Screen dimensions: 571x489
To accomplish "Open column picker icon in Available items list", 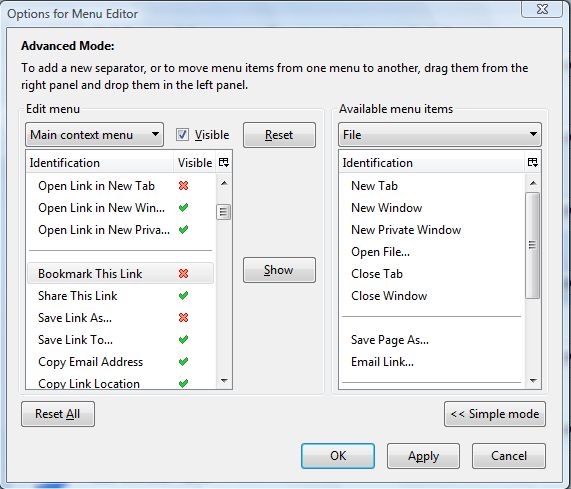I will (x=533, y=162).
